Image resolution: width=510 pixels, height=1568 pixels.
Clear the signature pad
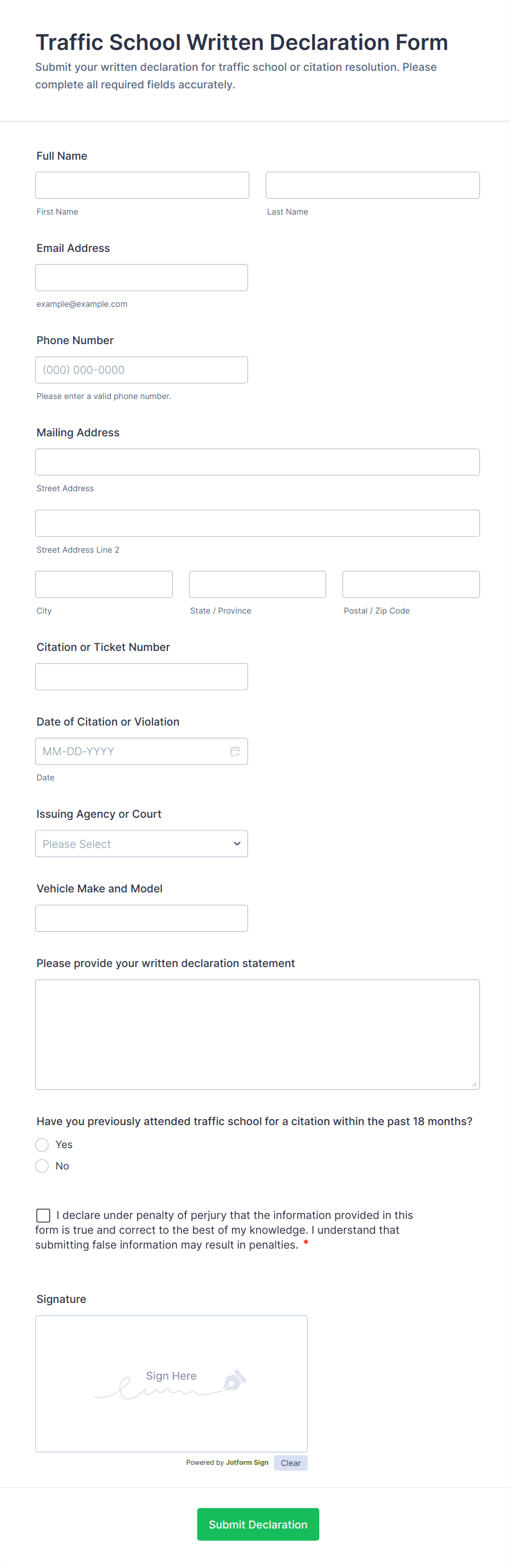click(x=290, y=1463)
